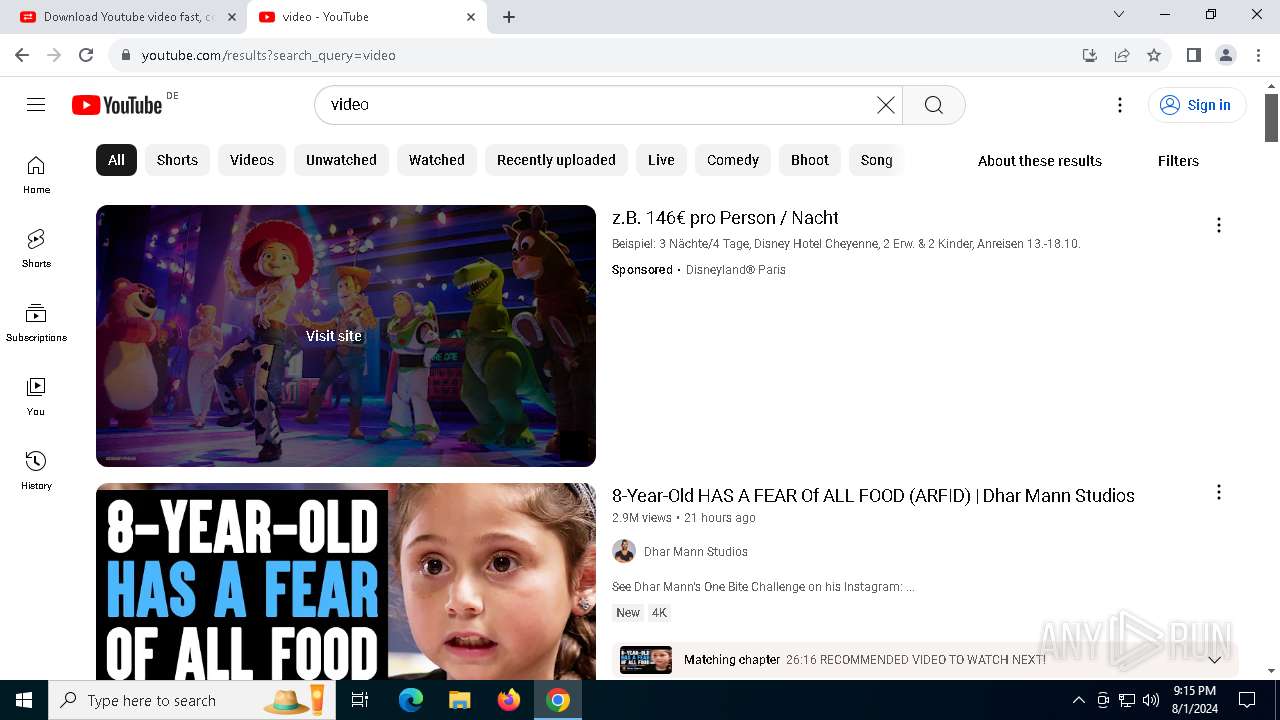The height and width of the screenshot is (720, 1280).
Task: Go to Home in the sidebar
Action: pyautogui.click(x=36, y=175)
